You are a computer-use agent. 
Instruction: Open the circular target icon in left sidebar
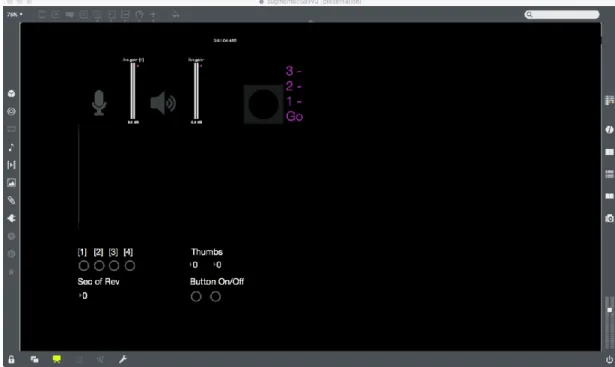point(11,111)
